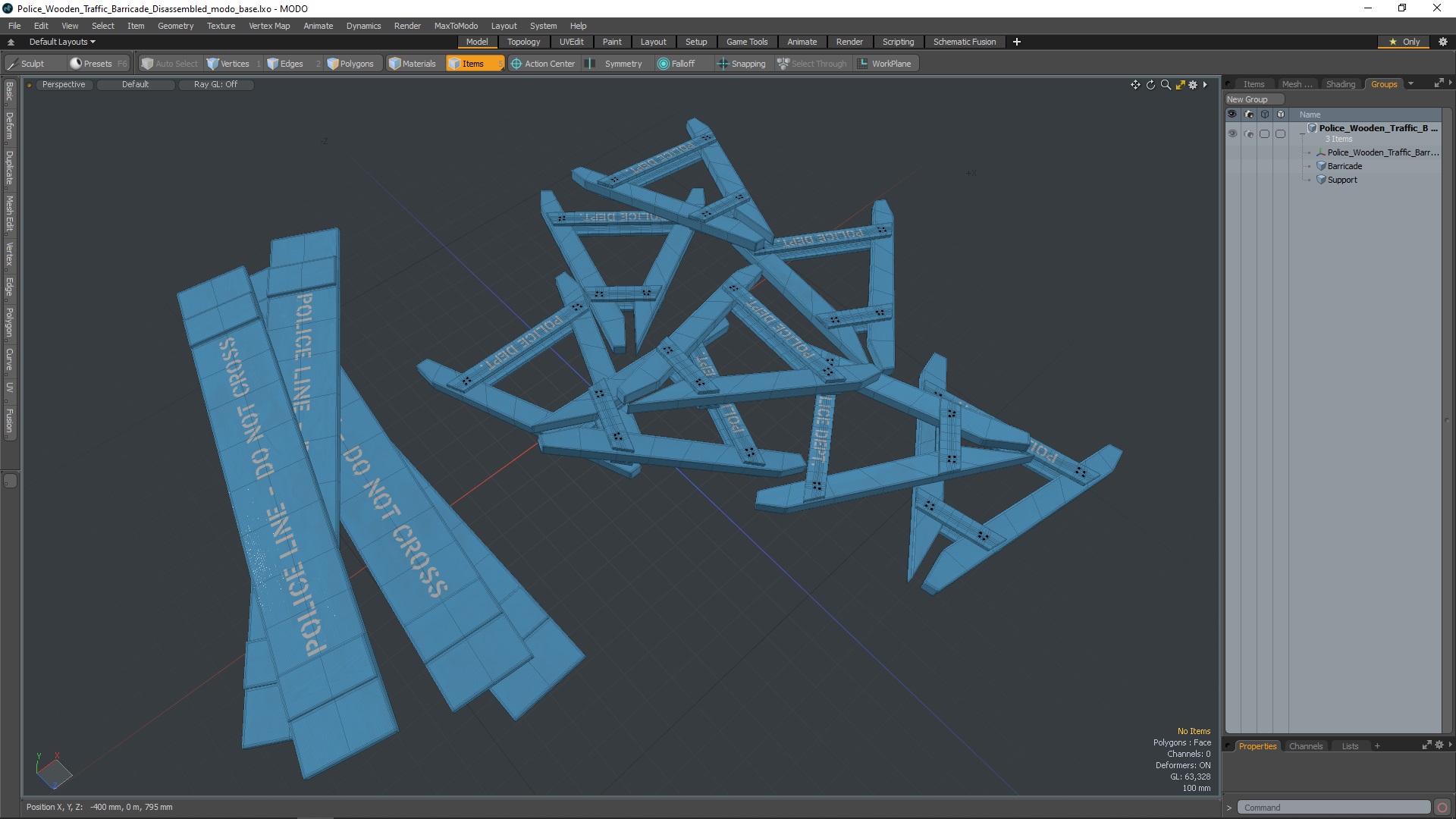The width and height of the screenshot is (1456, 819).
Task: Check the fourth-column box of the group row
Action: coord(1281,133)
